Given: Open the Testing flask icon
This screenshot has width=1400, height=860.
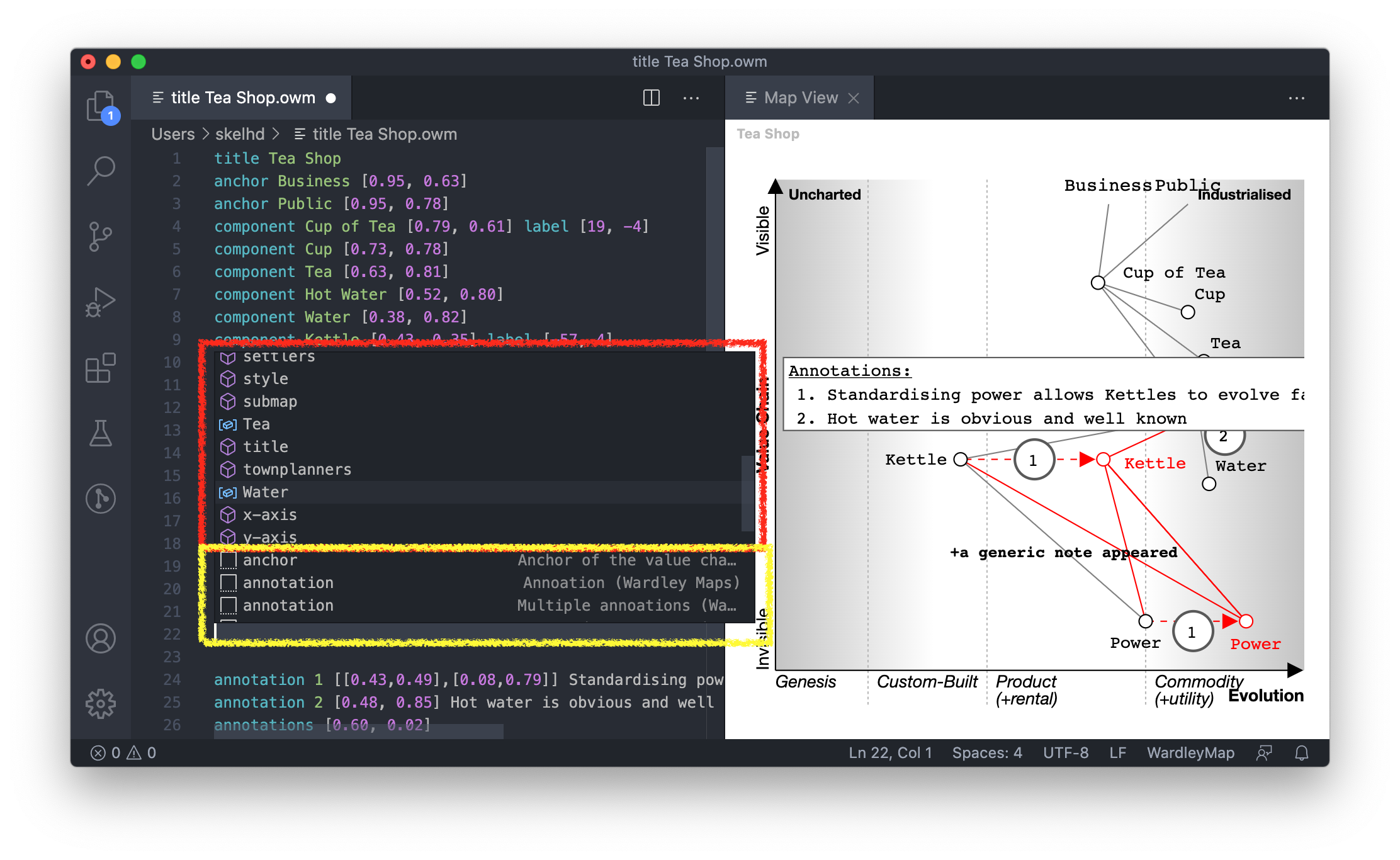Looking at the screenshot, I should pos(101,434).
